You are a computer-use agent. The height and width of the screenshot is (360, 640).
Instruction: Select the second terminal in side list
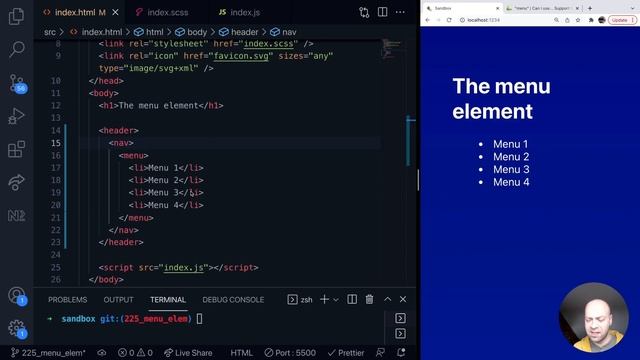tap(400, 333)
